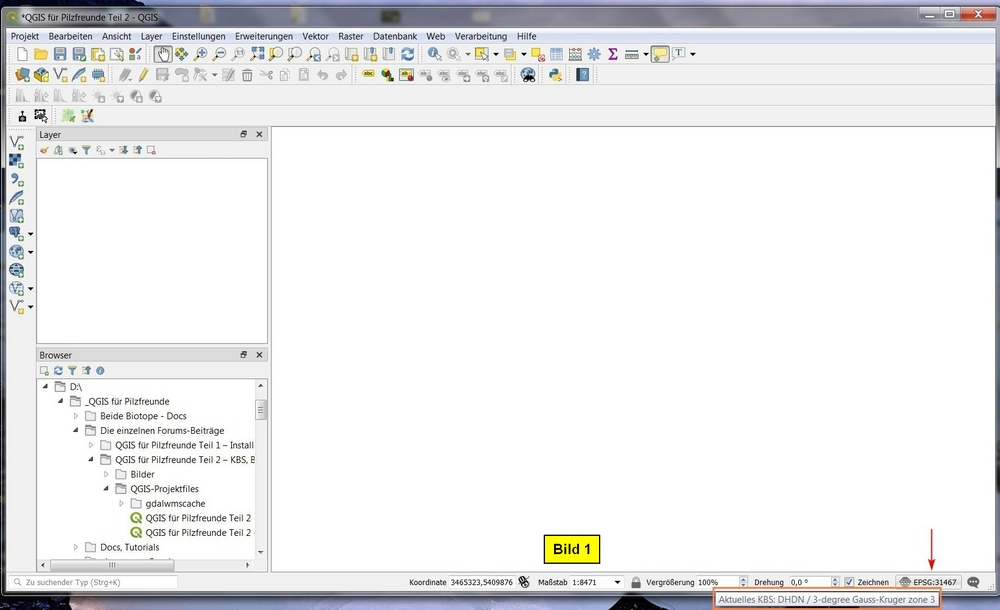Screen dimensions: 1000x610
Task: Close the Layer panel
Action: coord(260,134)
